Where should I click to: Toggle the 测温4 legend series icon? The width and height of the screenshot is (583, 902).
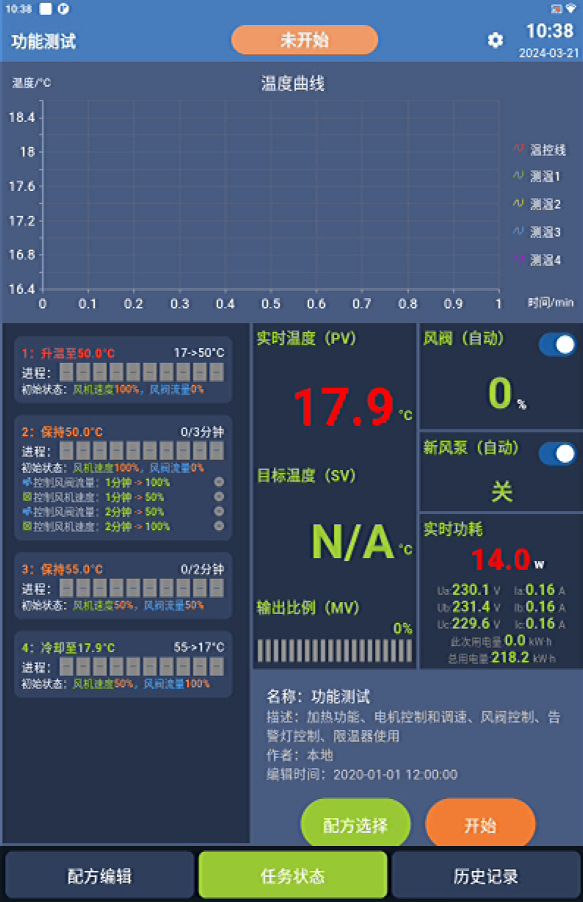click(519, 259)
